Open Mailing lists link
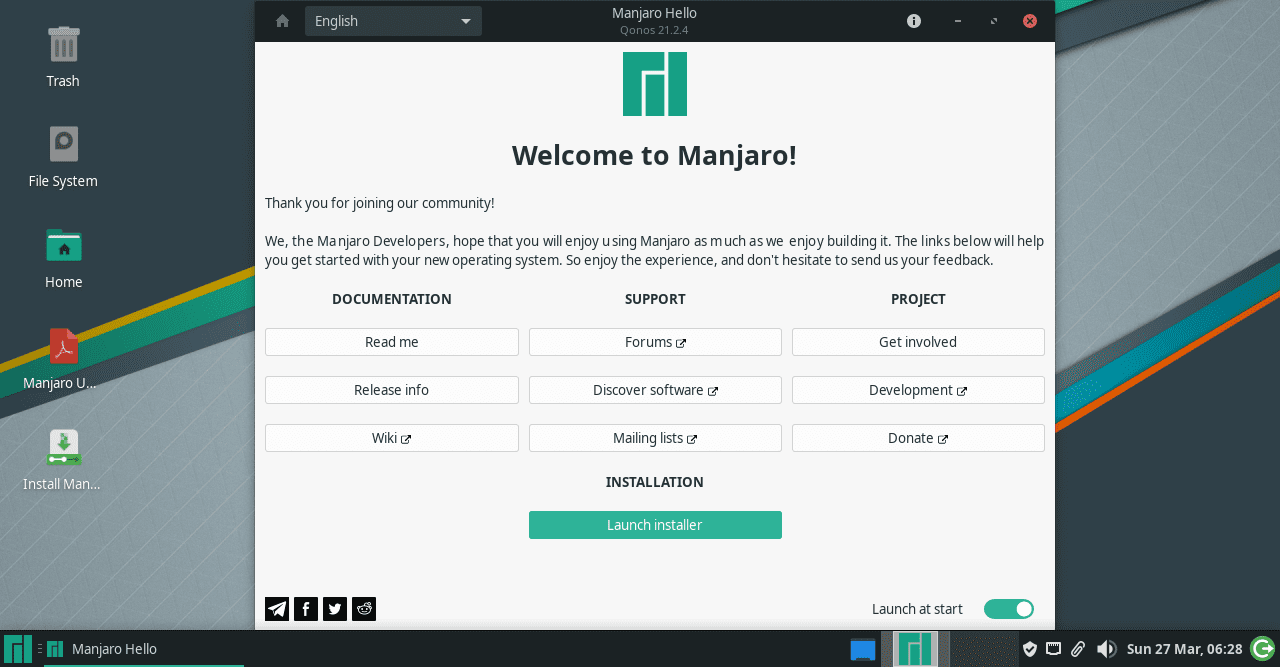The width and height of the screenshot is (1280, 667). 655,438
